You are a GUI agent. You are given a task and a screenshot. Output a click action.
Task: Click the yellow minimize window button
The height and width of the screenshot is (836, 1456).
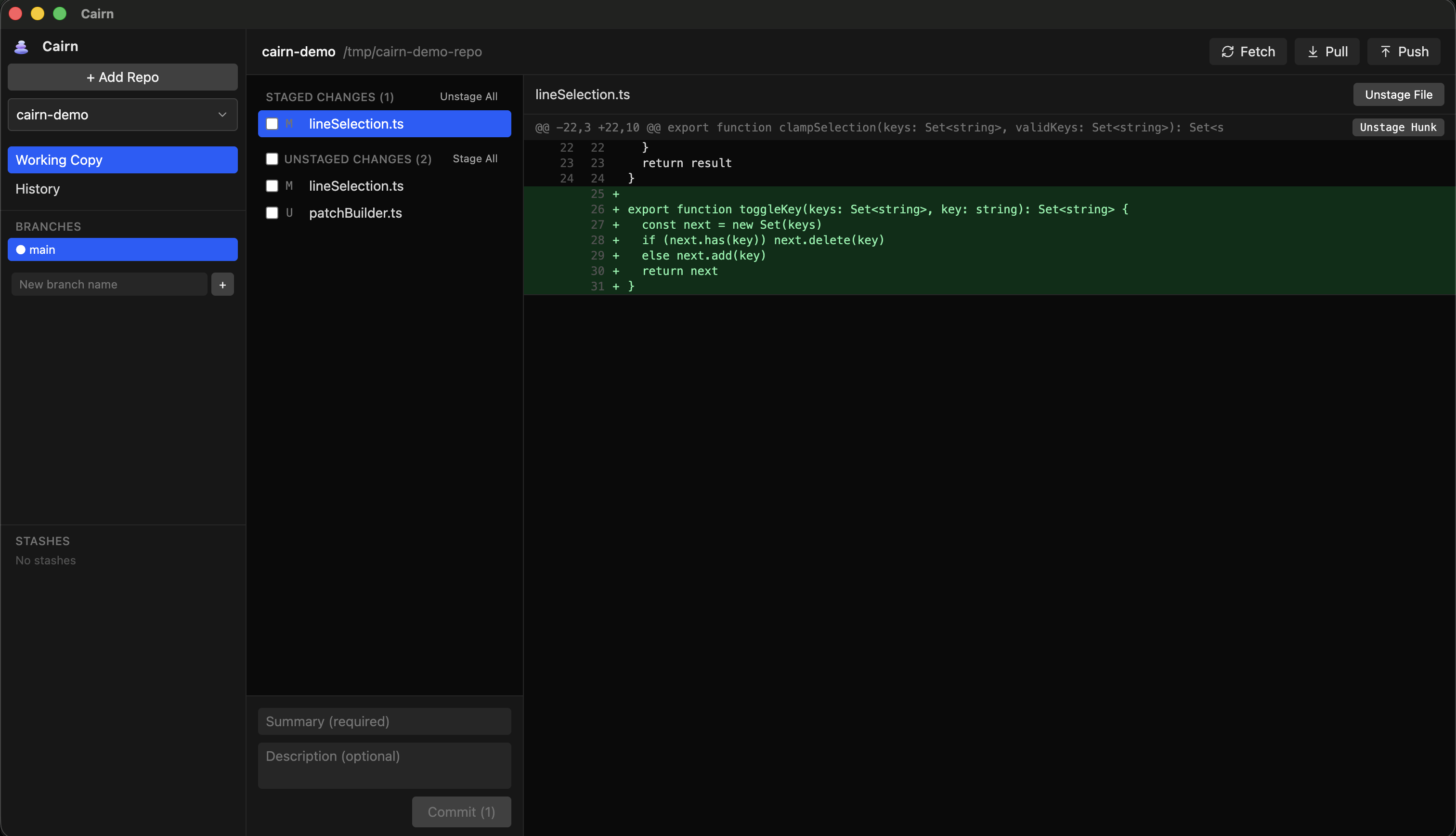(x=37, y=14)
